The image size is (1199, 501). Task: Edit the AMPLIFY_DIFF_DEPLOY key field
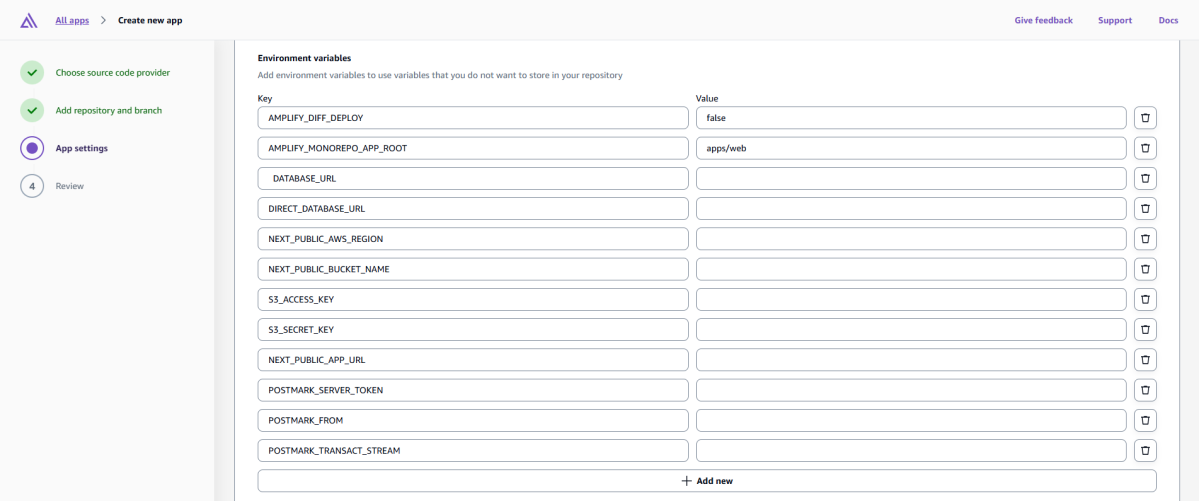(x=473, y=118)
